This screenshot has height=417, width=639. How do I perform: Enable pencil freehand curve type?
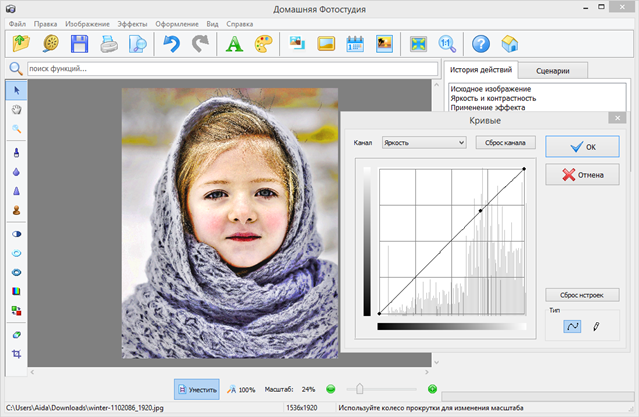pyautogui.click(x=596, y=326)
